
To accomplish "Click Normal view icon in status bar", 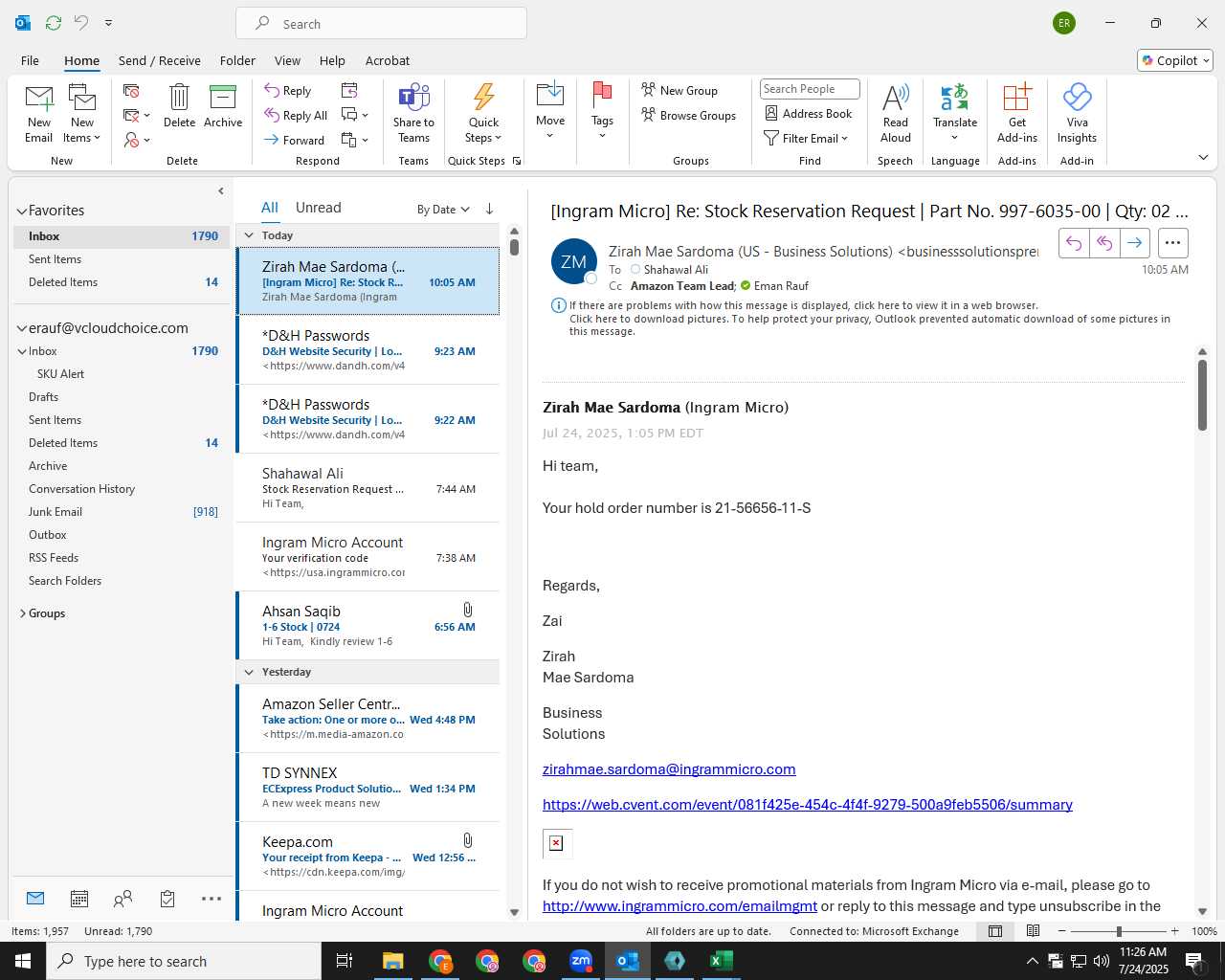I will (995, 931).
